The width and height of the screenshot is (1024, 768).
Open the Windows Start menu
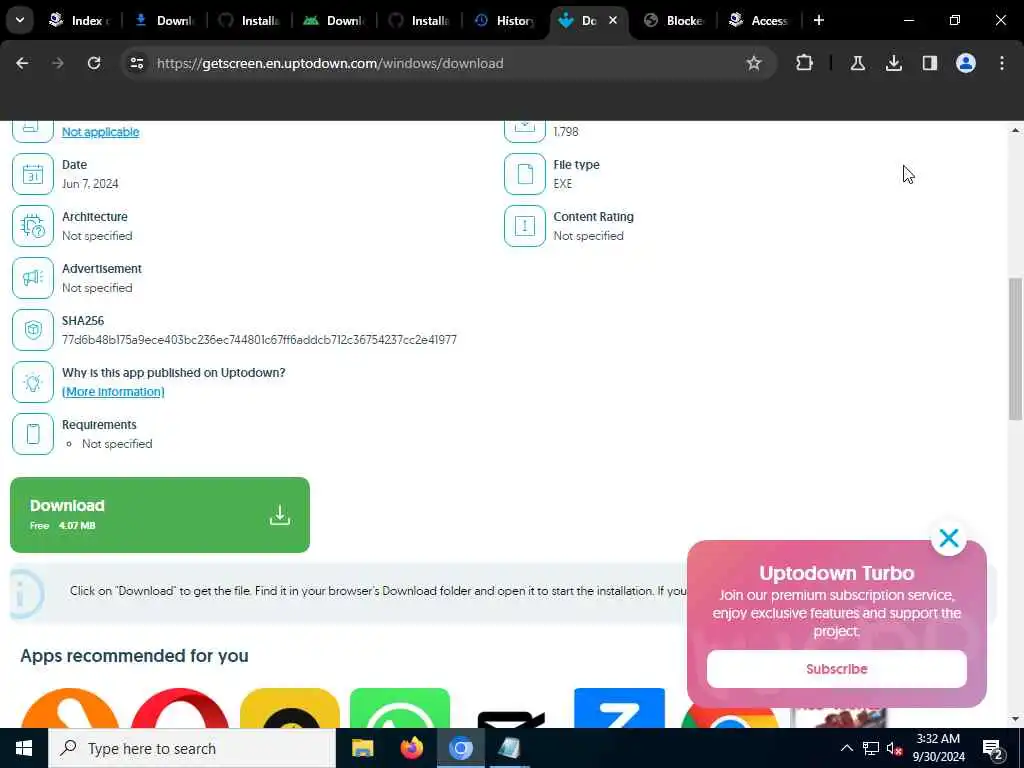(x=24, y=748)
